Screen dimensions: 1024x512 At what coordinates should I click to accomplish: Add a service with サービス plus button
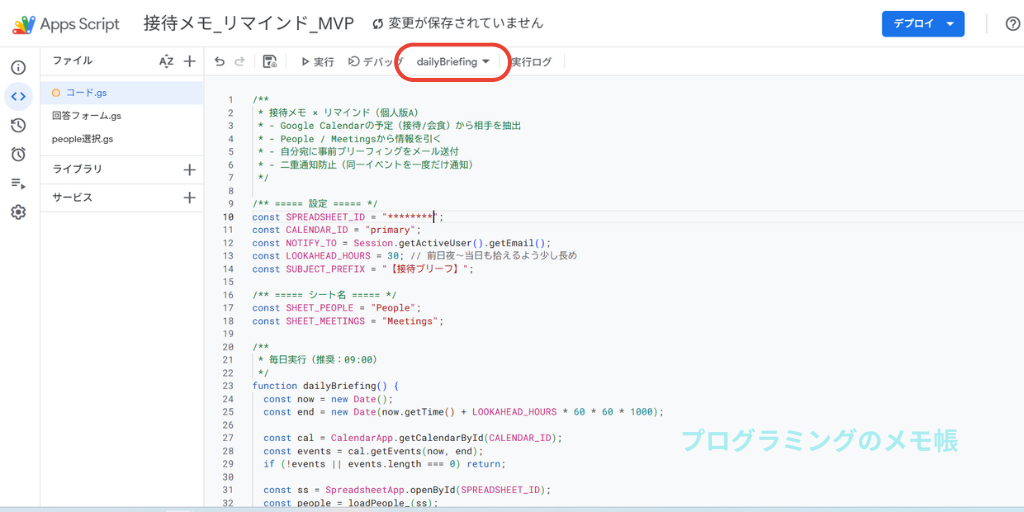[189, 198]
